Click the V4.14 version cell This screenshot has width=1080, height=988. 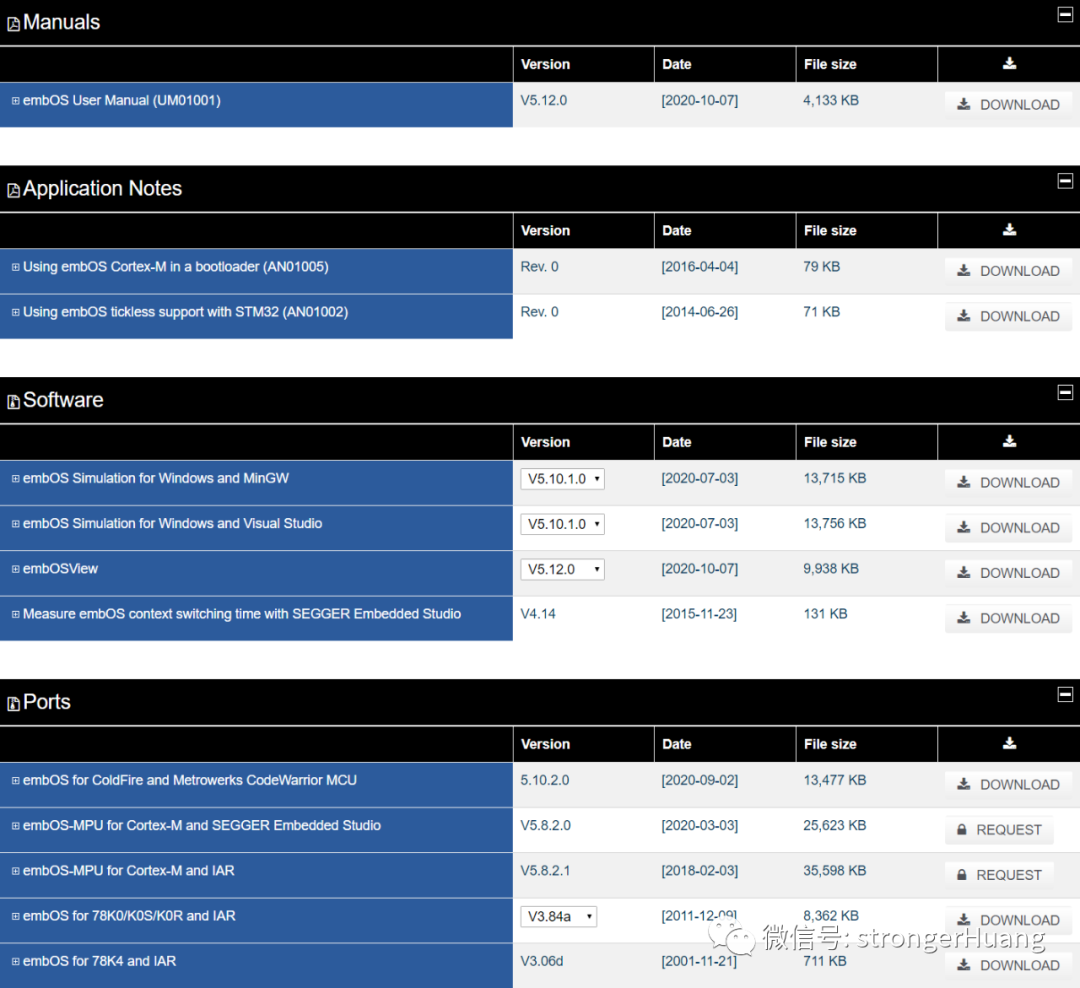coord(538,615)
